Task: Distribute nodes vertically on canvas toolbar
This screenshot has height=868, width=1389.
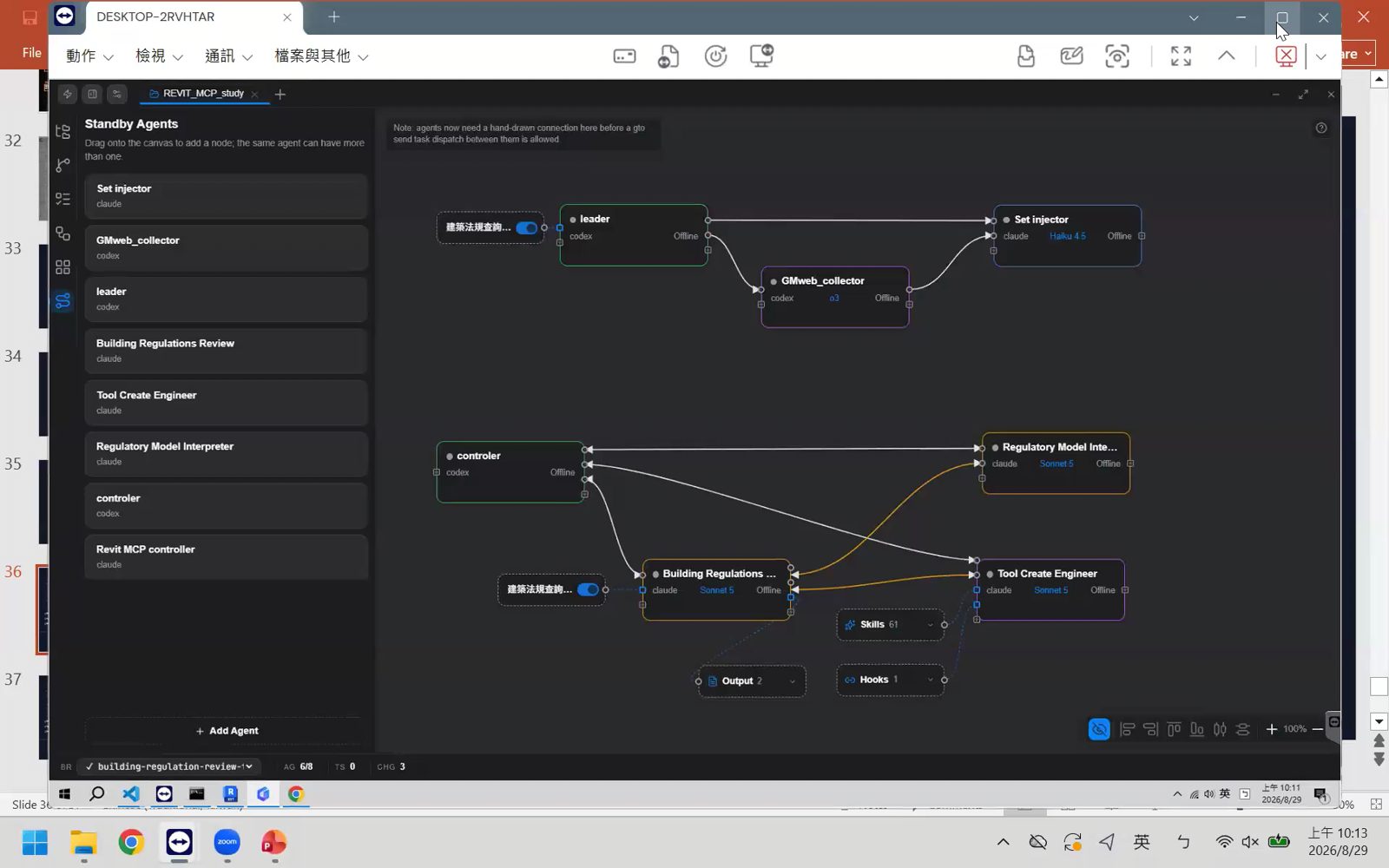Action: [1243, 729]
